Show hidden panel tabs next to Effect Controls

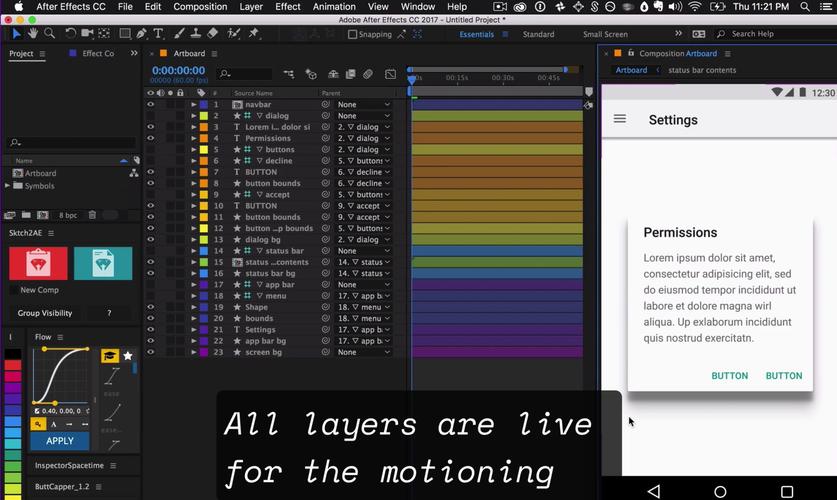(134, 53)
